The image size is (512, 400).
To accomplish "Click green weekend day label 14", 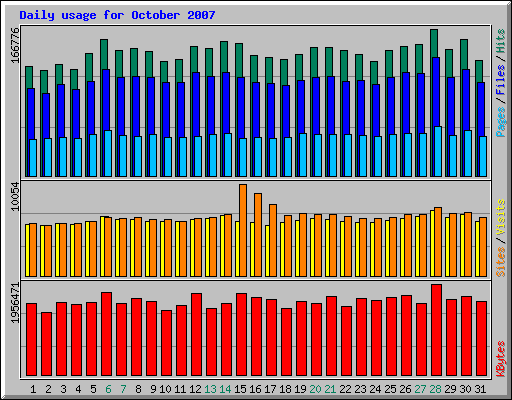I will point(225,389).
